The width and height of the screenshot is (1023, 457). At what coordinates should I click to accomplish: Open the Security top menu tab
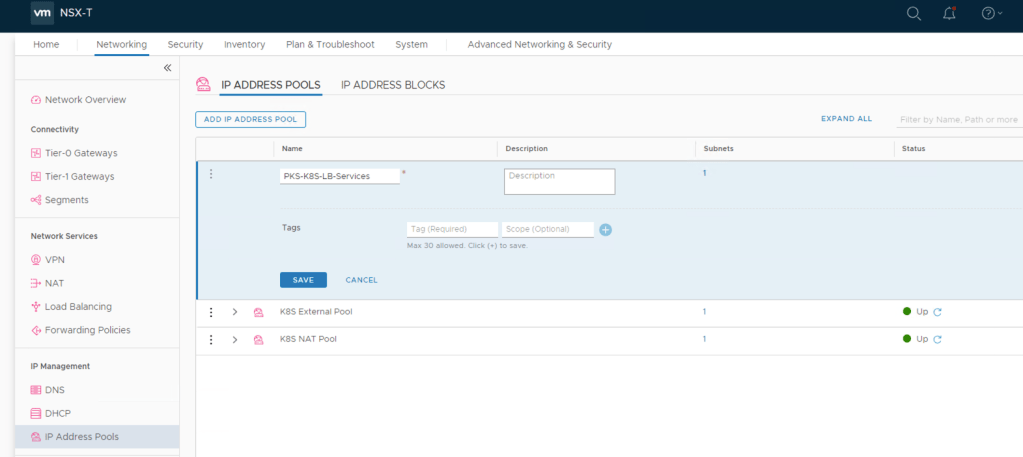pyautogui.click(x=185, y=44)
